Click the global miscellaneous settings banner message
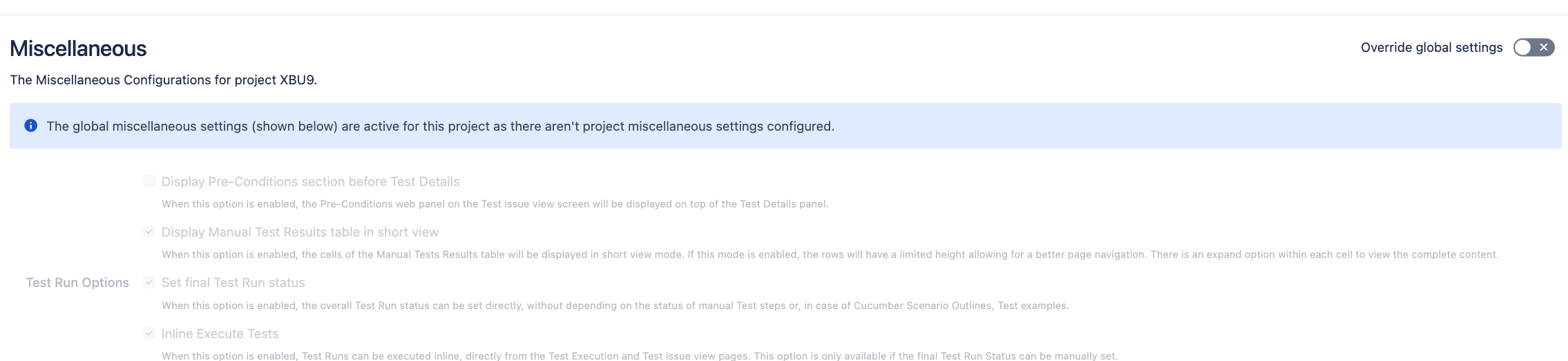Image resolution: width=1568 pixels, height=361 pixels. coord(440,127)
